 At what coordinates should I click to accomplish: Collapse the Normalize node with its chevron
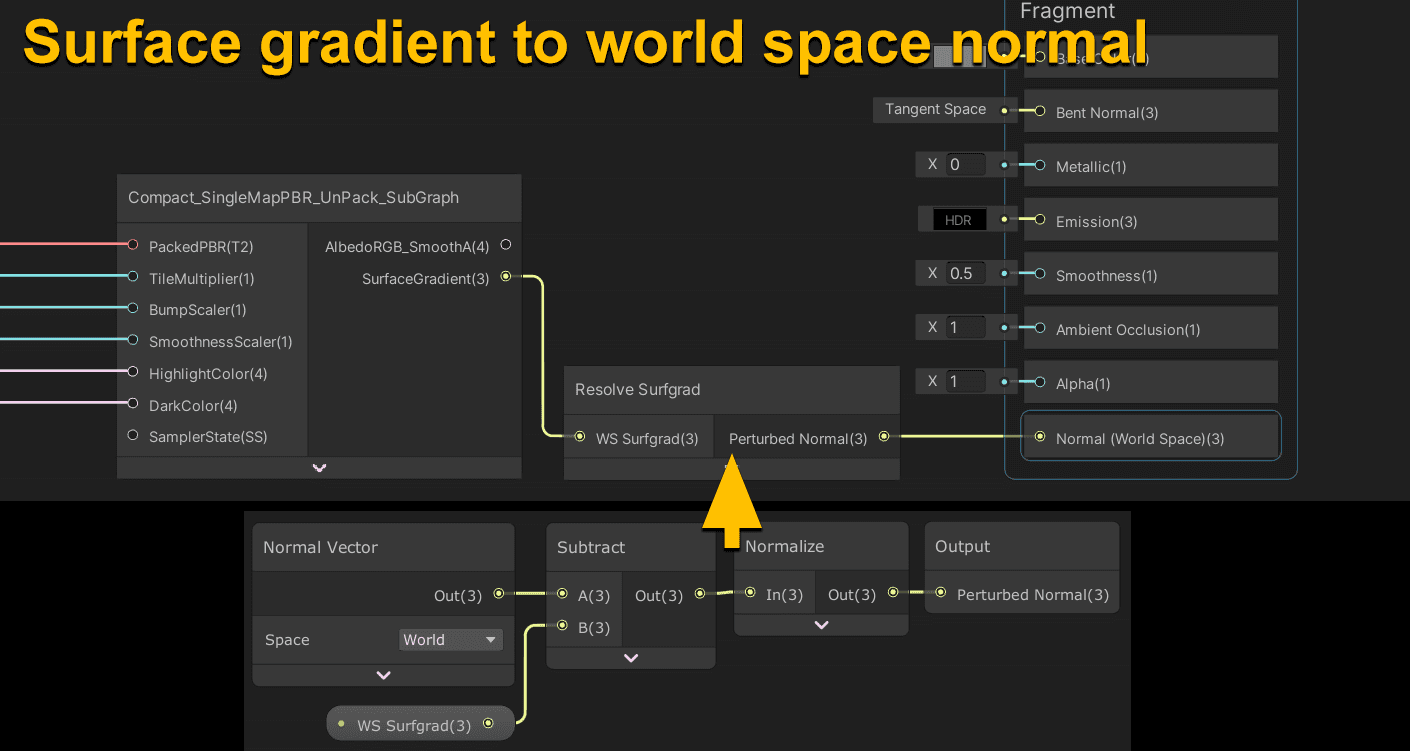(821, 625)
